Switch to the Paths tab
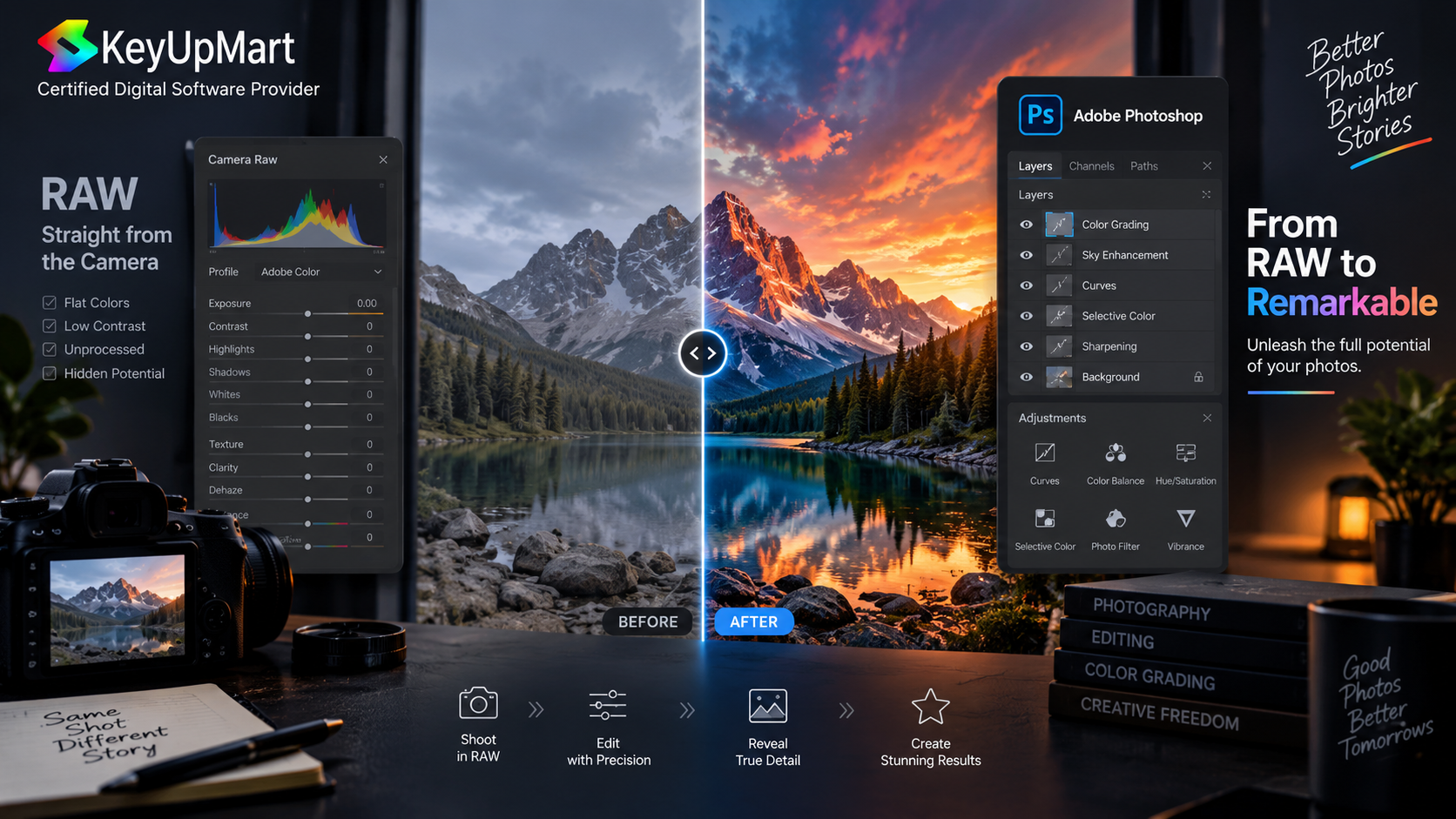The image size is (1456, 819). point(1144,165)
